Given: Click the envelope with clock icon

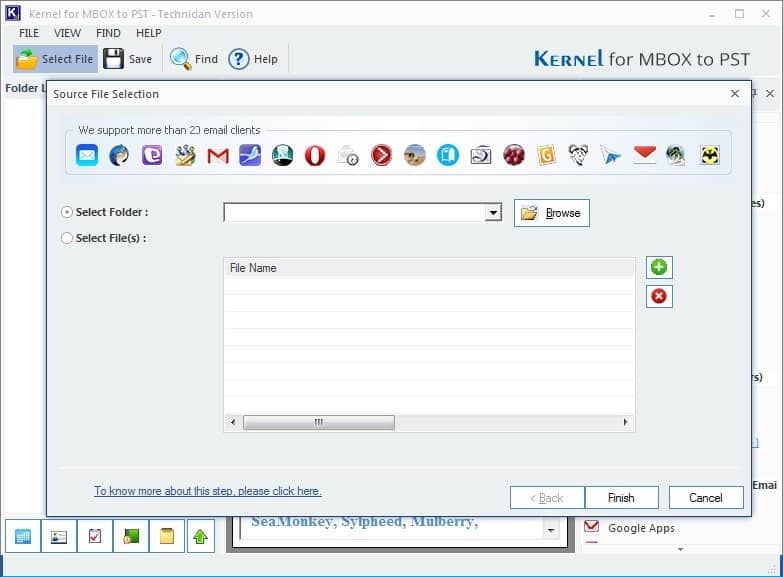Looking at the screenshot, I should [x=348, y=156].
